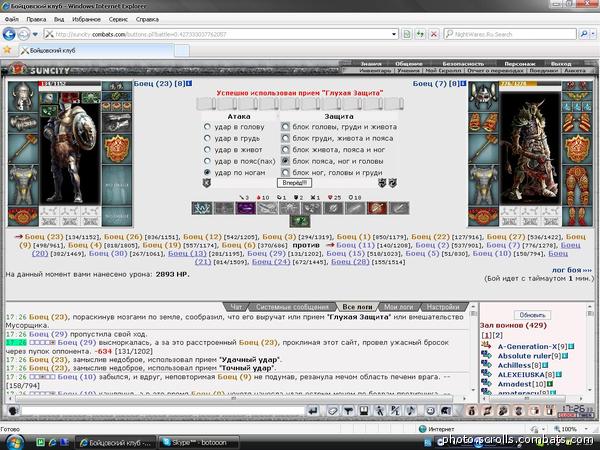Click the helmet icon in the bottom bar

tap(446, 411)
